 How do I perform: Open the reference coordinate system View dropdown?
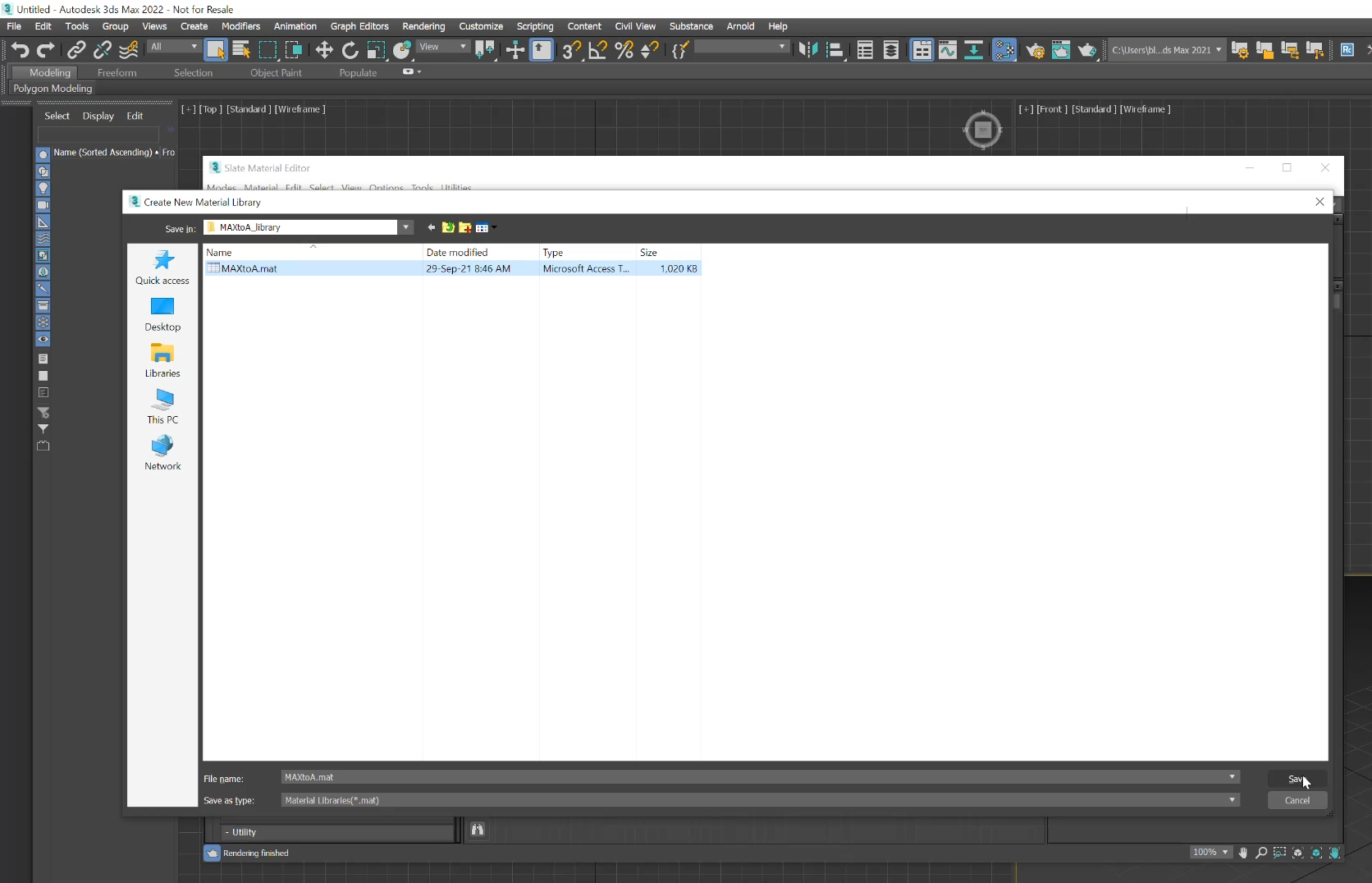(443, 47)
